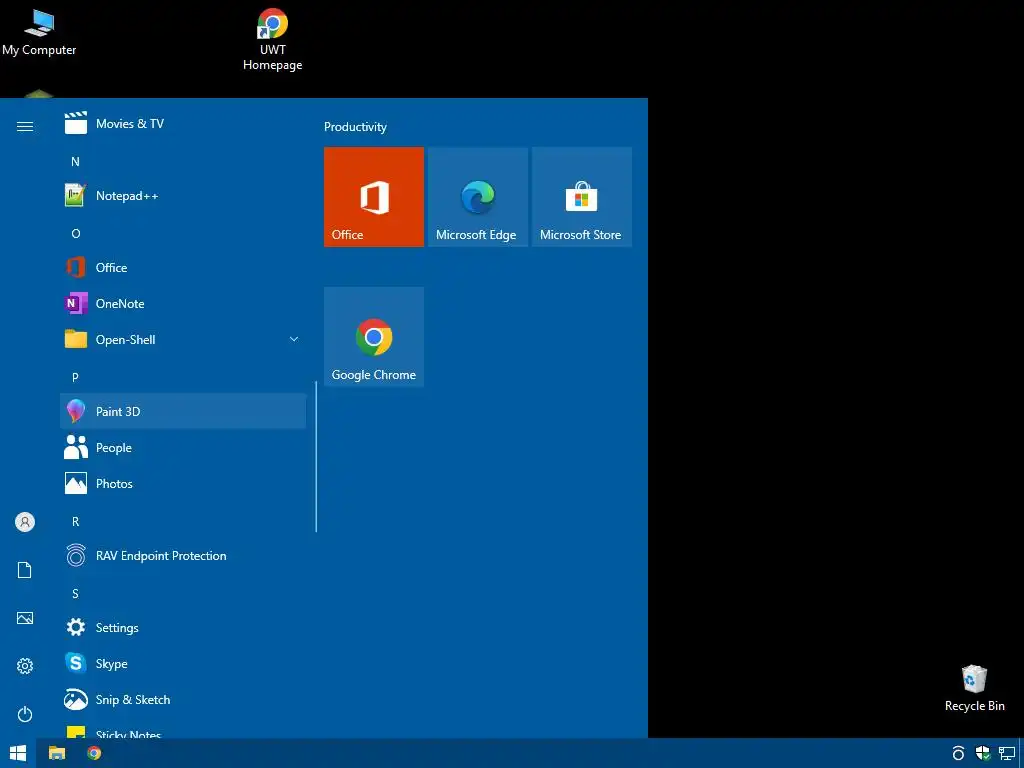This screenshot has height=768, width=1024.
Task: Launch Paint 3D
Action: coord(183,411)
